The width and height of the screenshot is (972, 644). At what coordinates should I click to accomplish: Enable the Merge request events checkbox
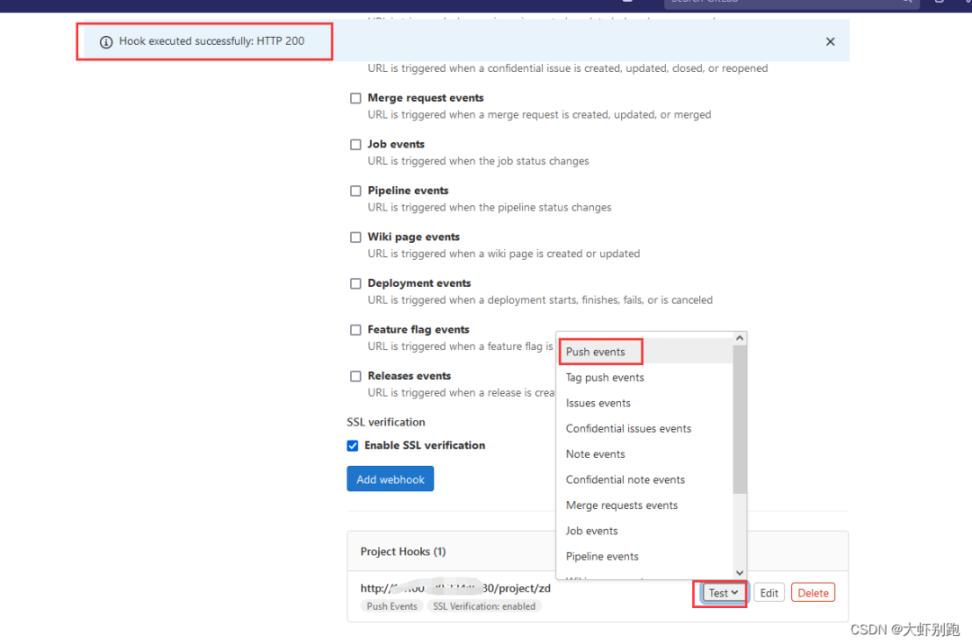355,99
